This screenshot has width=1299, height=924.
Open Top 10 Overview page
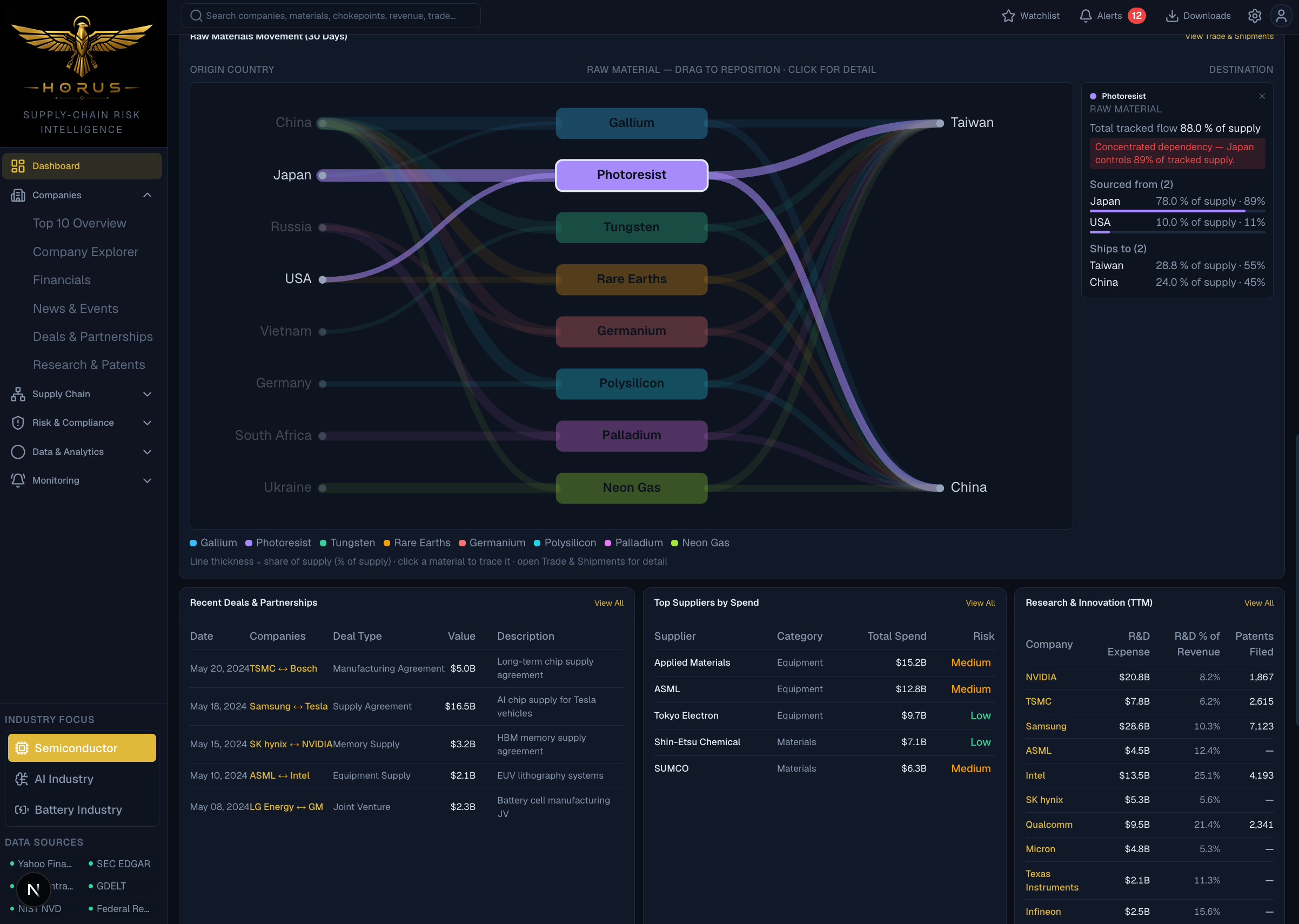[x=79, y=224]
